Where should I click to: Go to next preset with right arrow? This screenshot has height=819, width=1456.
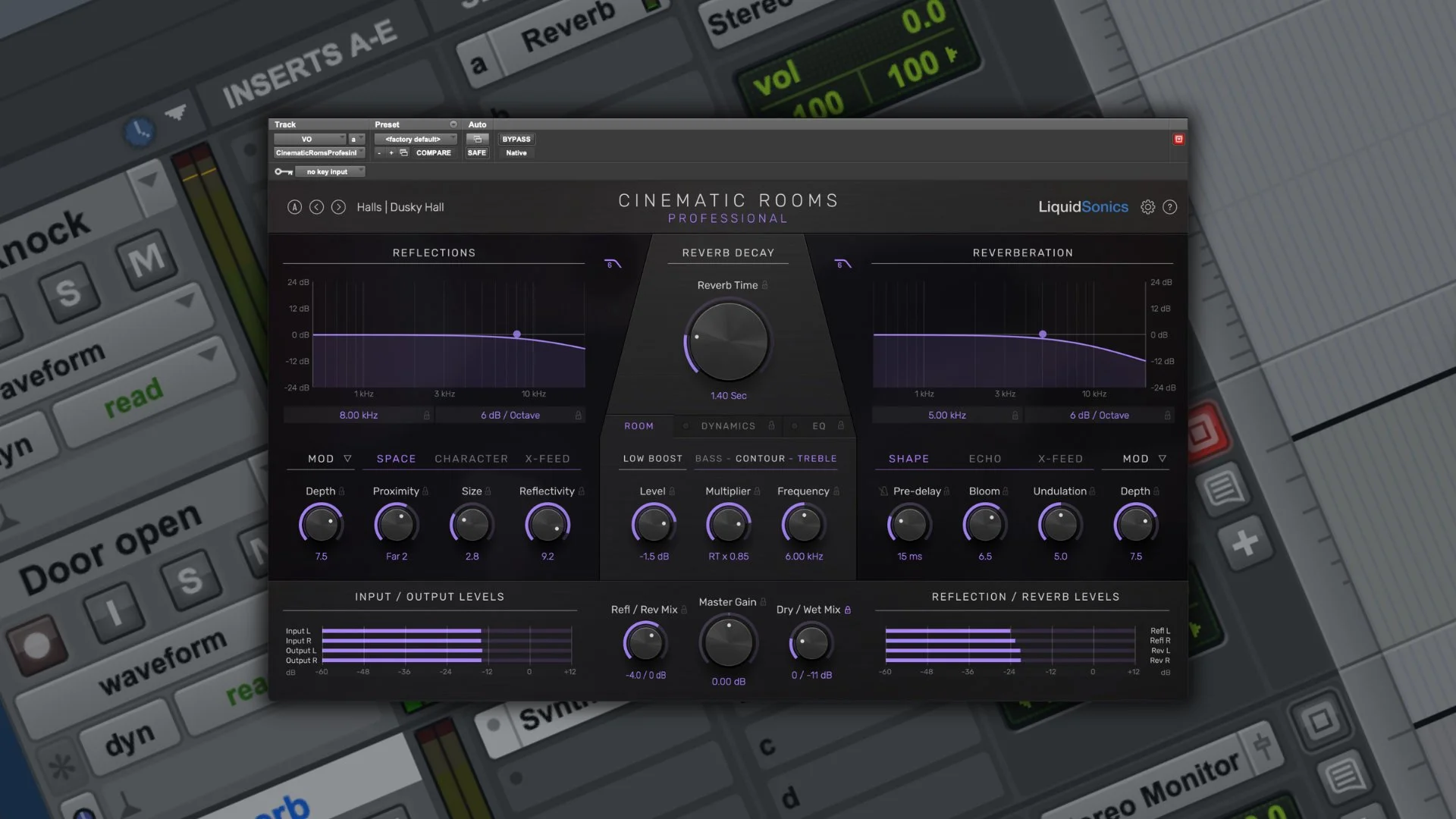[339, 206]
